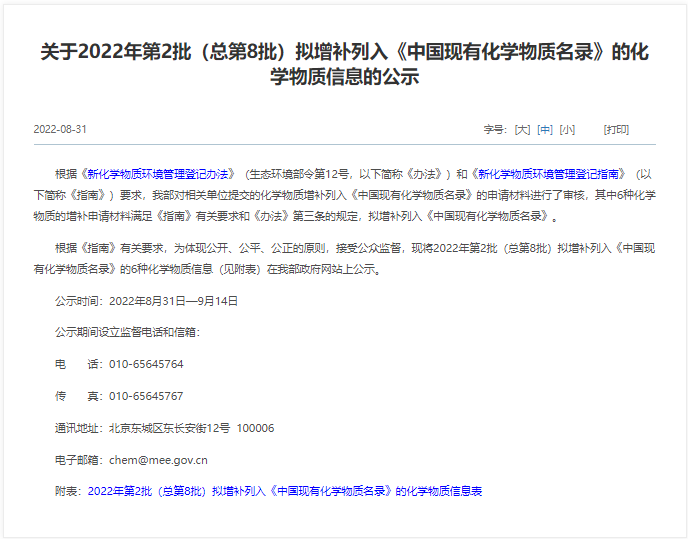Open the 新化学物质环境管理登记办法 link

pyautogui.click(x=160, y=173)
